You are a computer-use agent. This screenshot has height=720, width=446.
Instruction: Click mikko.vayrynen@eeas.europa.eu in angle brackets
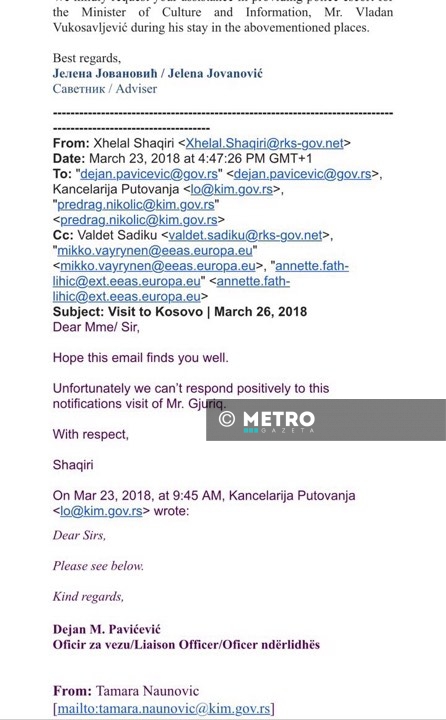158,266
